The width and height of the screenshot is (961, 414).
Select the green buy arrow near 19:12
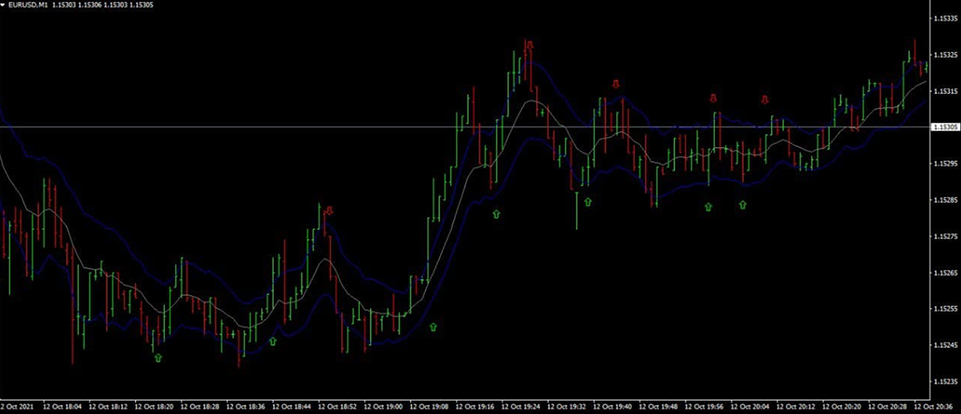pos(433,327)
